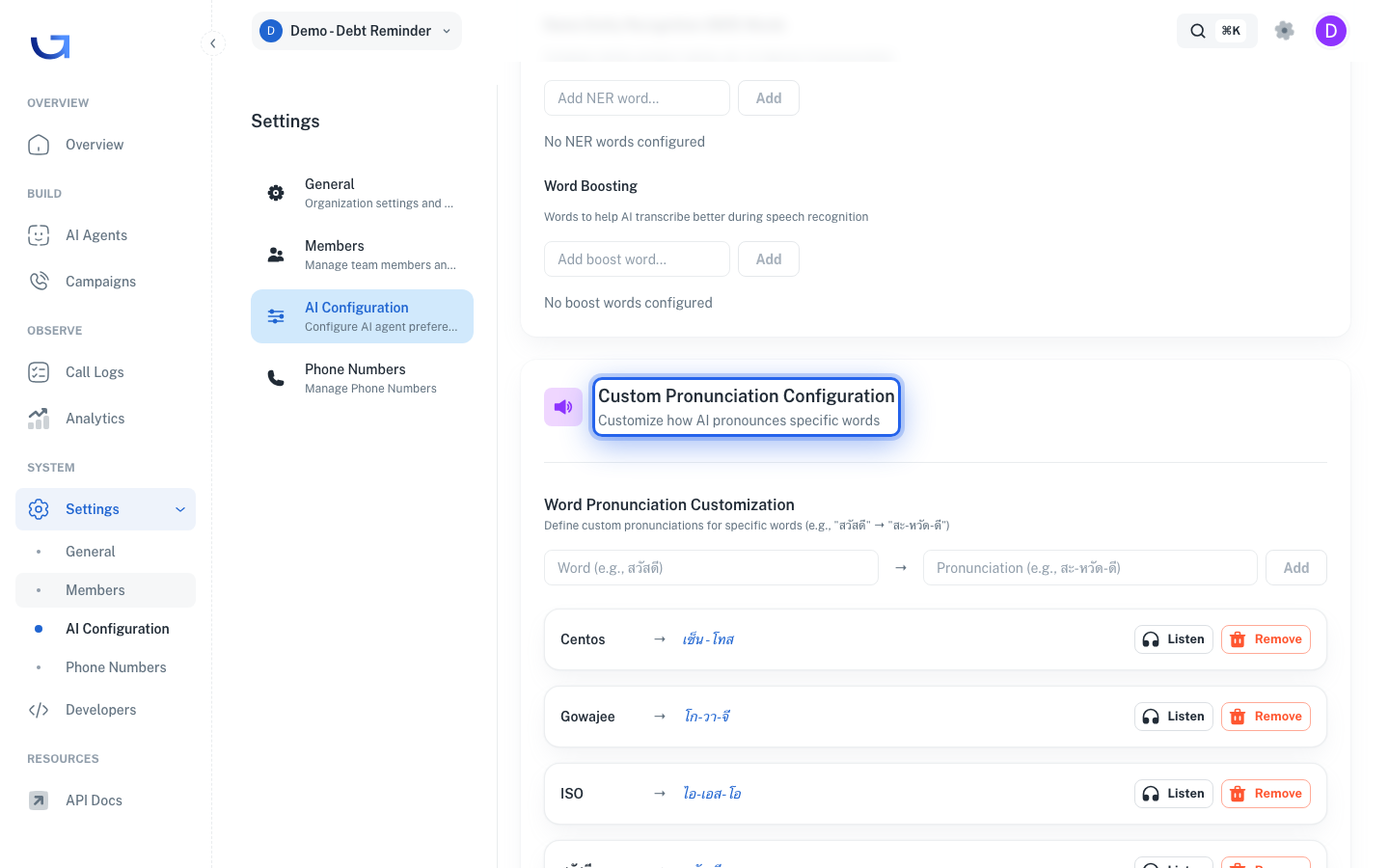Viewport: 1389px width, 868px height.
Task: Click the Overview home icon
Action: pos(39,145)
